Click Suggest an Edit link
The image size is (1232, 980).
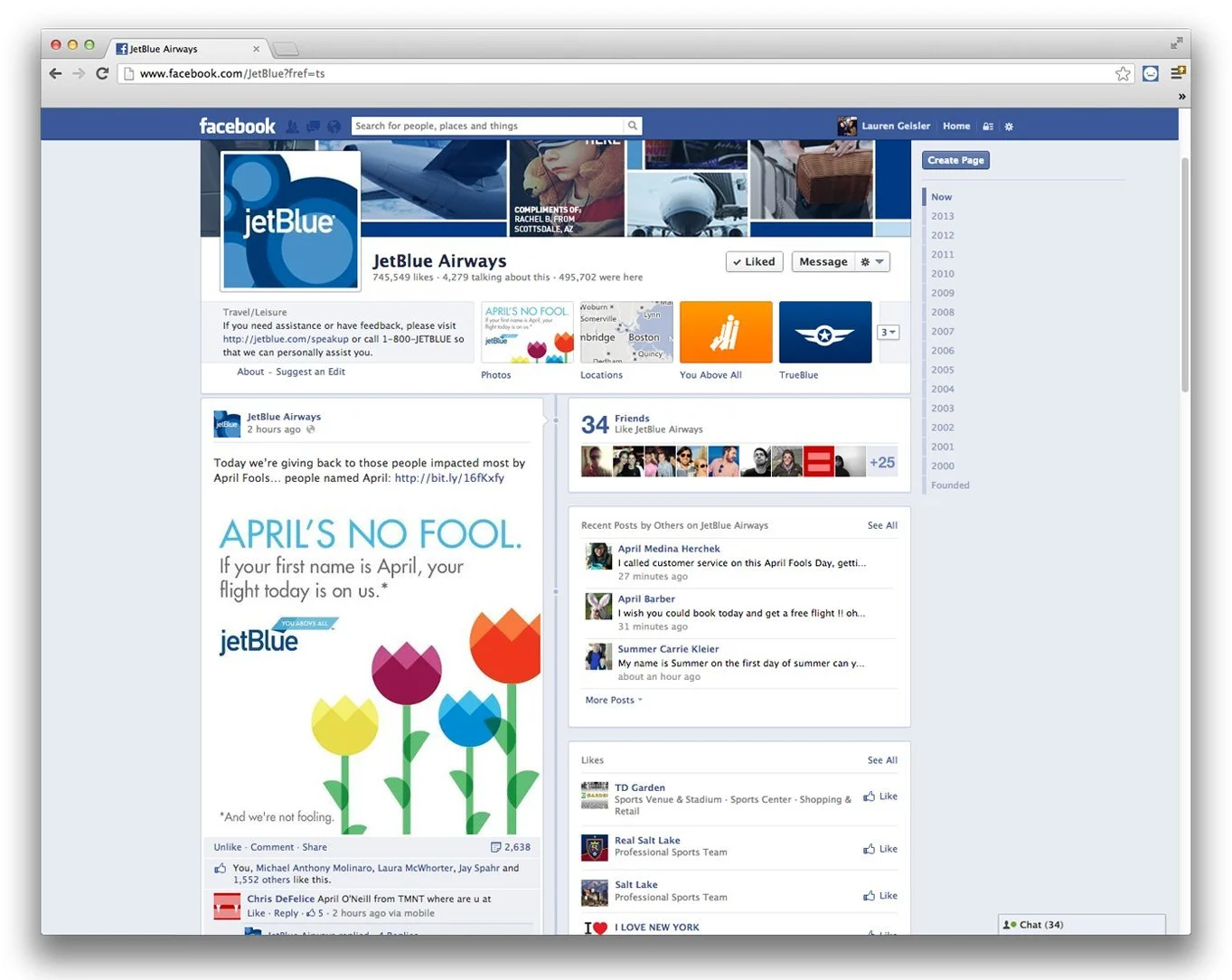click(x=310, y=372)
